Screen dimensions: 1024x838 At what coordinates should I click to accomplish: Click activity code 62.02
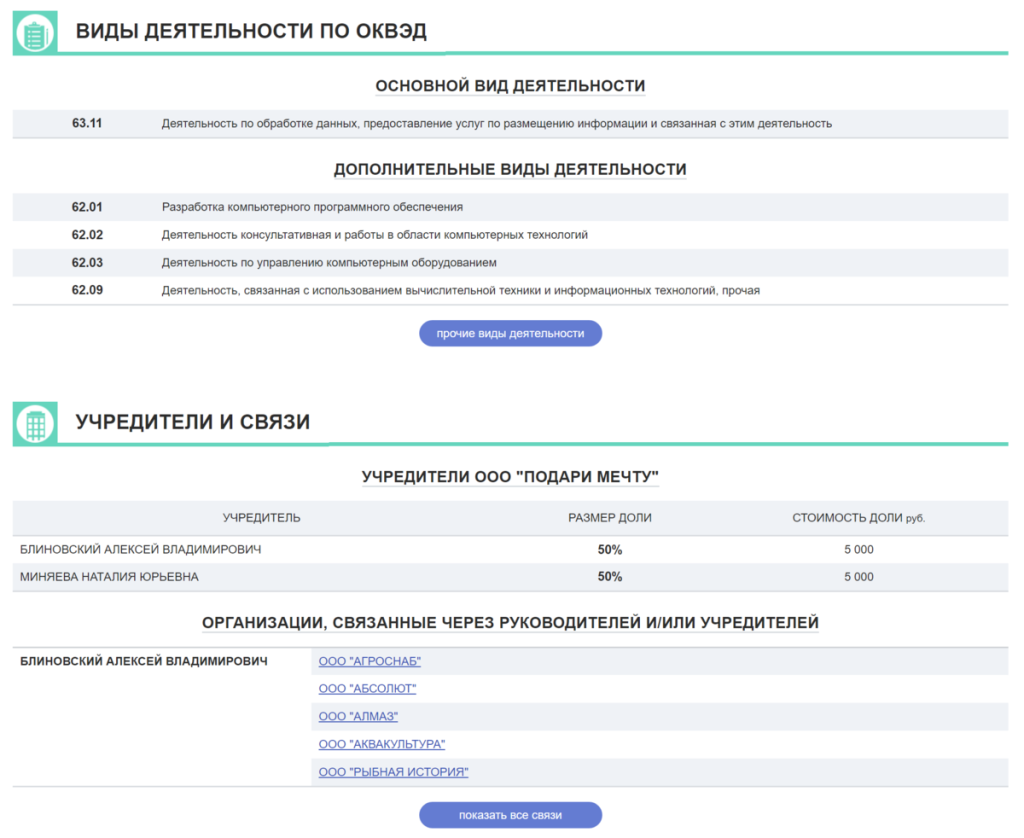click(x=87, y=234)
